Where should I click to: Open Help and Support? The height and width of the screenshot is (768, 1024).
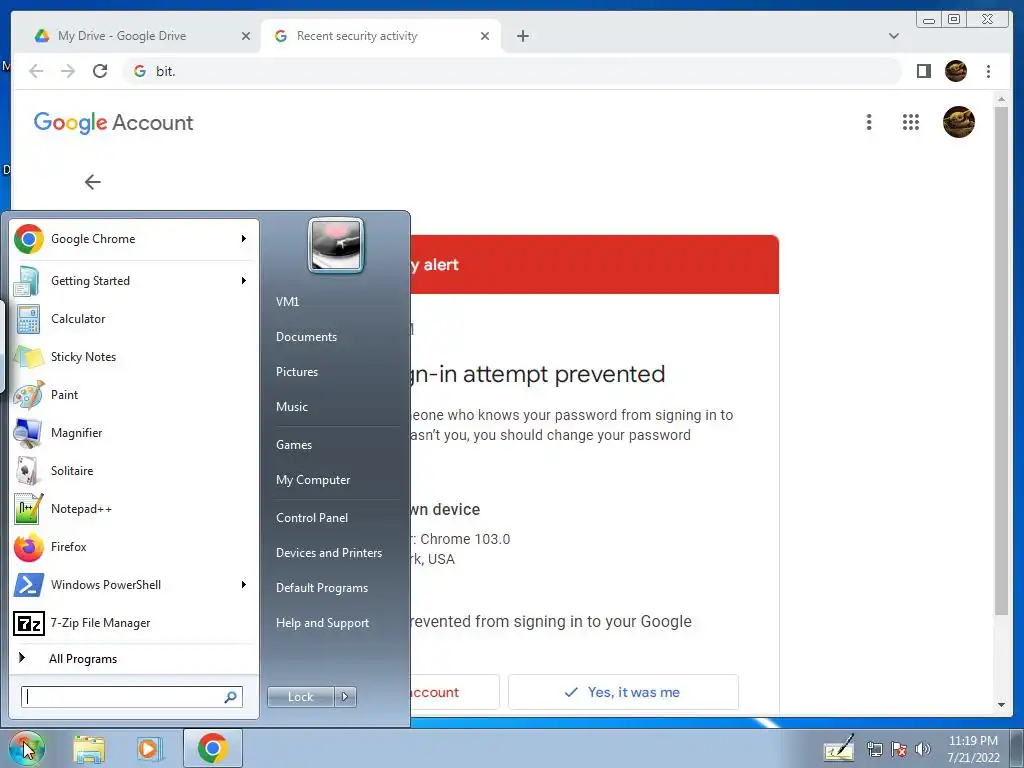coord(323,623)
